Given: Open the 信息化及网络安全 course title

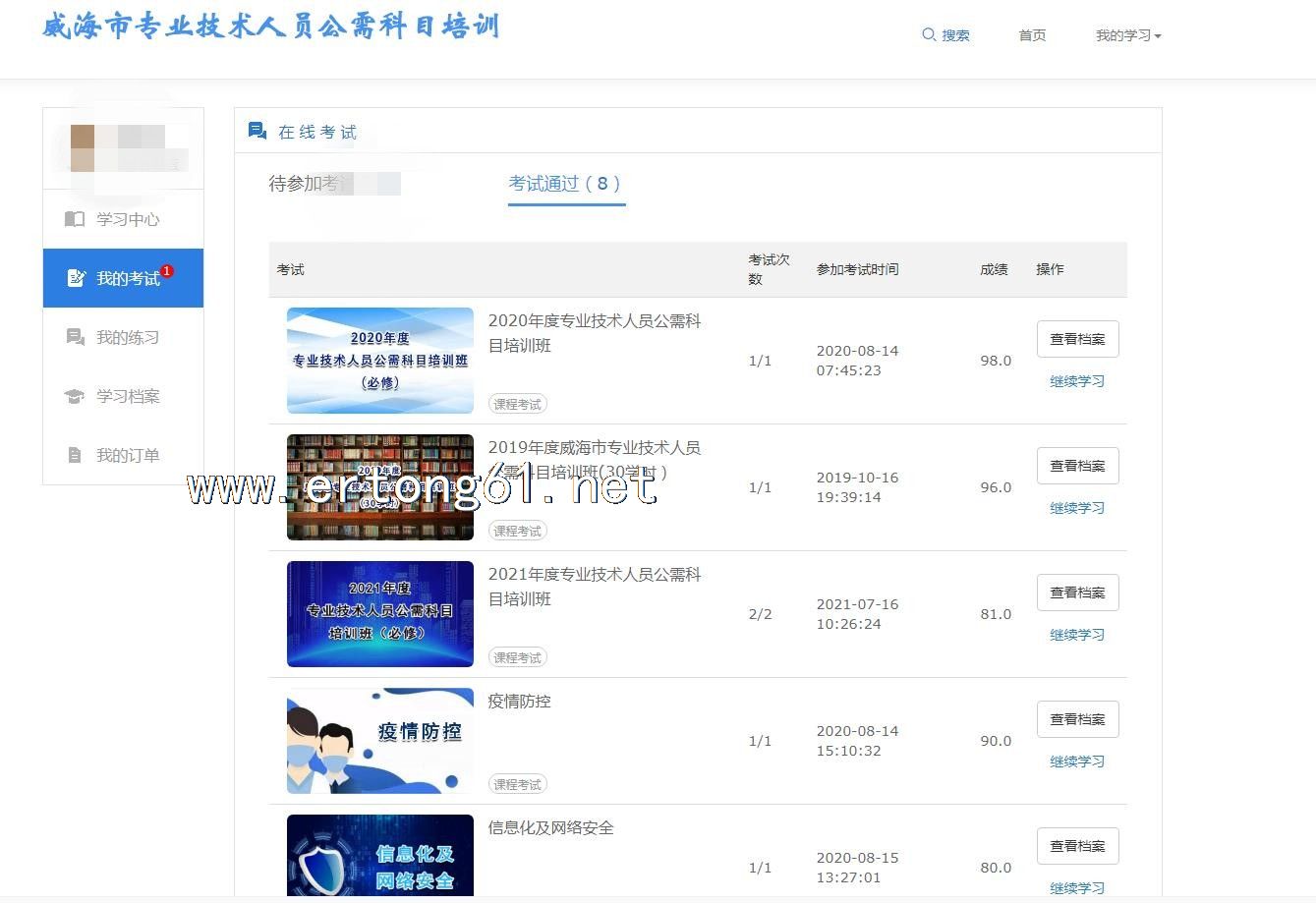Looking at the screenshot, I should click(x=550, y=828).
